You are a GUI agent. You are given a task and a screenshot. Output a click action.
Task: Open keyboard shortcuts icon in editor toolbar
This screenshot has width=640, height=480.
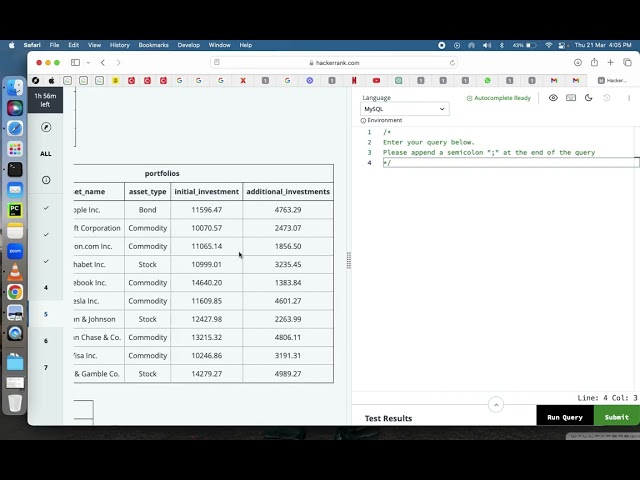[571, 98]
